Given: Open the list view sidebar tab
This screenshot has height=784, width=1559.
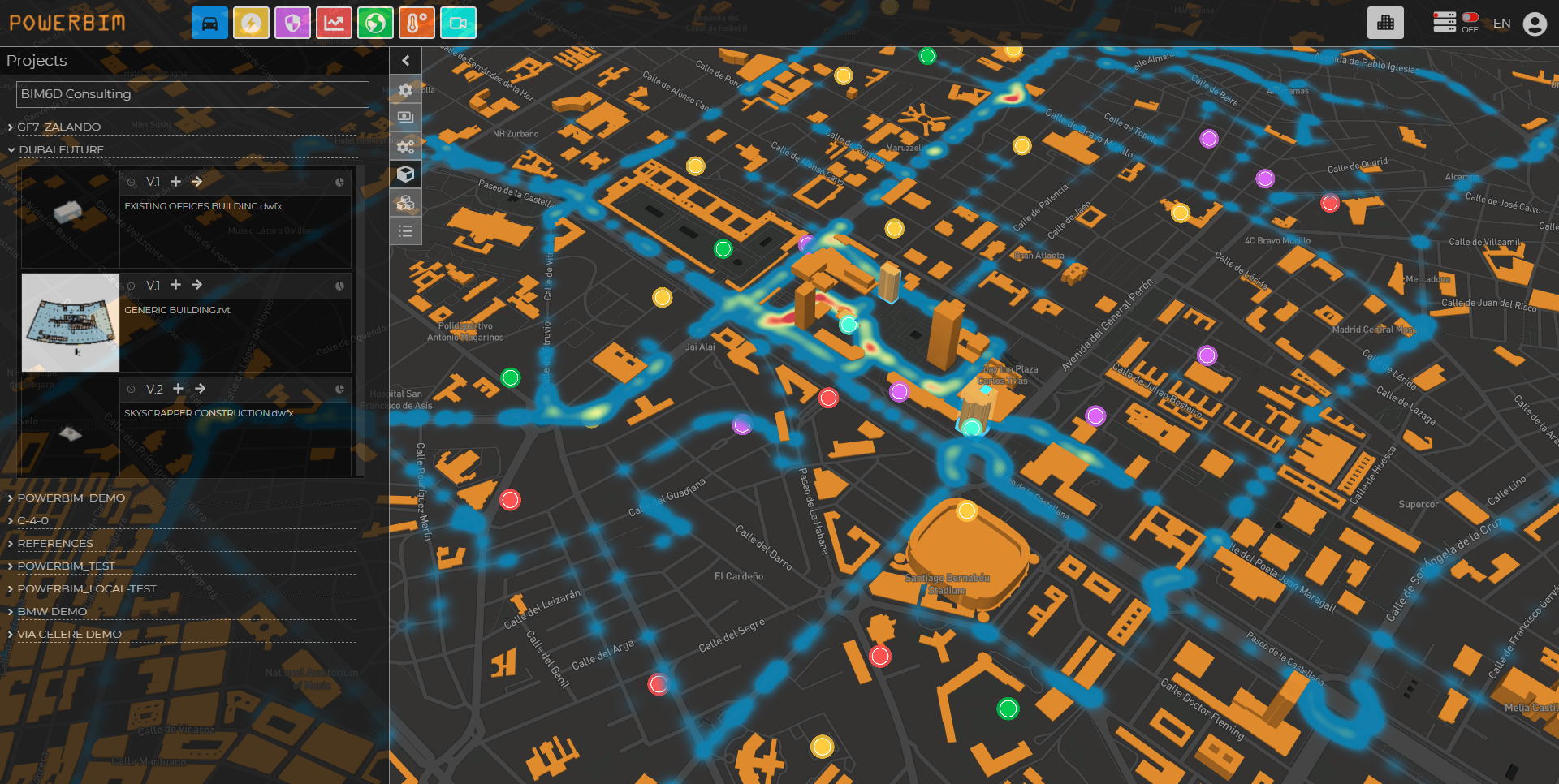Looking at the screenshot, I should point(406,232).
